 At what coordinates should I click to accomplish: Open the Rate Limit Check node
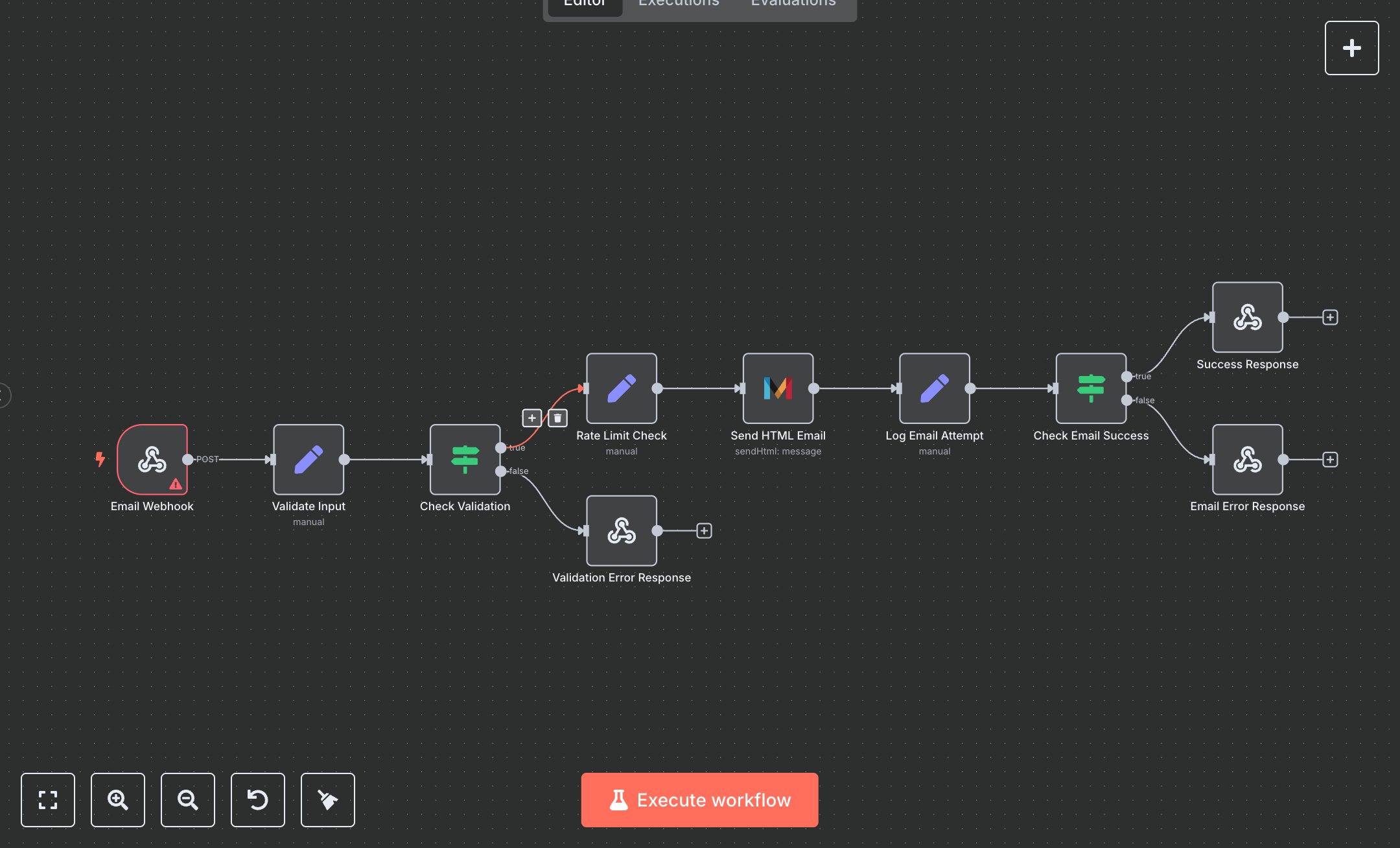pos(621,389)
